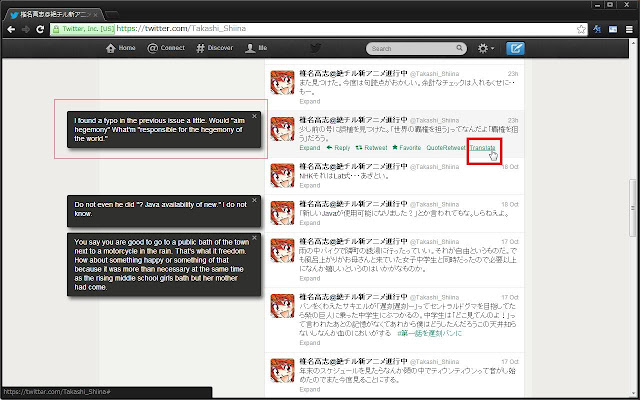The width and height of the screenshot is (640, 400).
Task: Close the public bath translation popup
Action: coord(254,238)
